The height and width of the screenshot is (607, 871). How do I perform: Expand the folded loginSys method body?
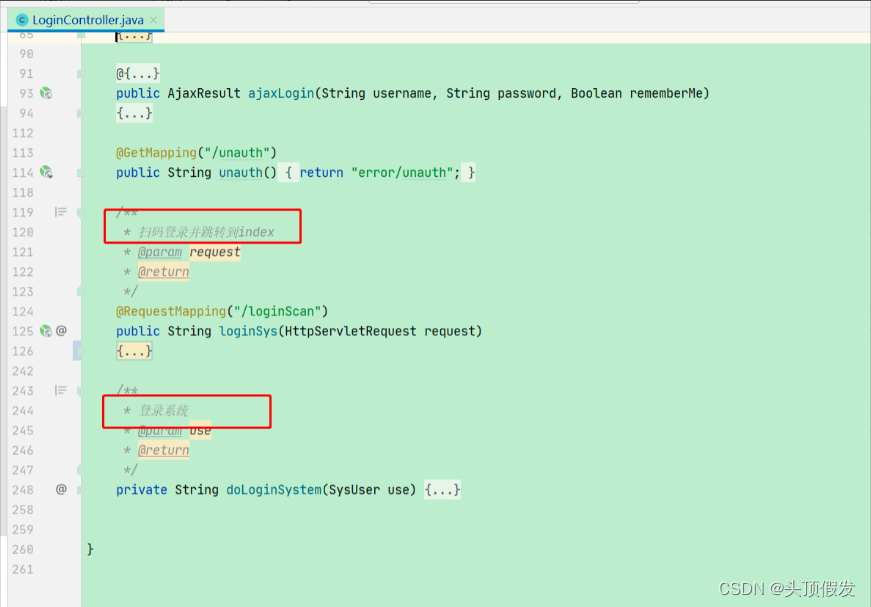pos(134,350)
